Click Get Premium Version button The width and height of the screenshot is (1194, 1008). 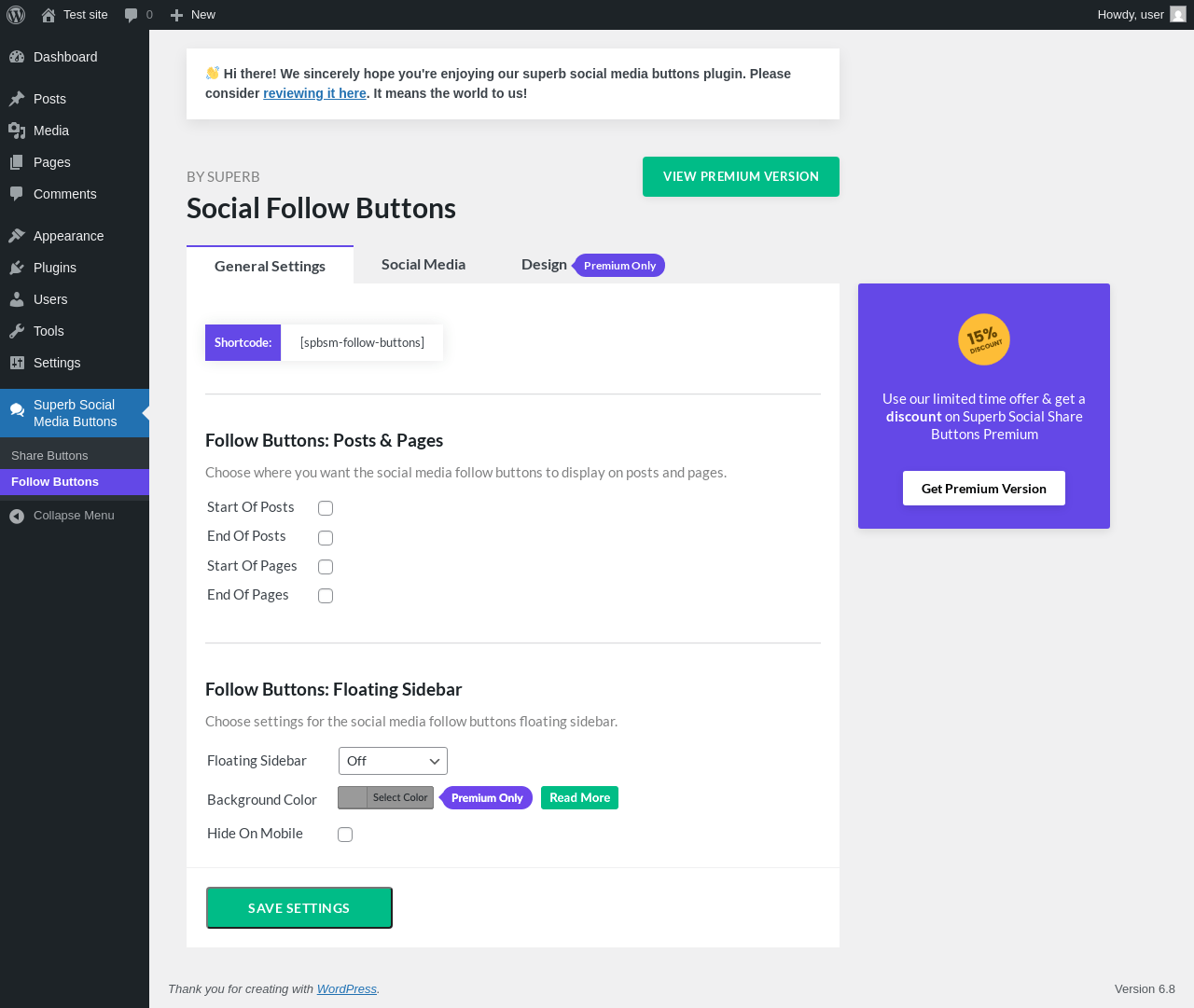tap(984, 489)
